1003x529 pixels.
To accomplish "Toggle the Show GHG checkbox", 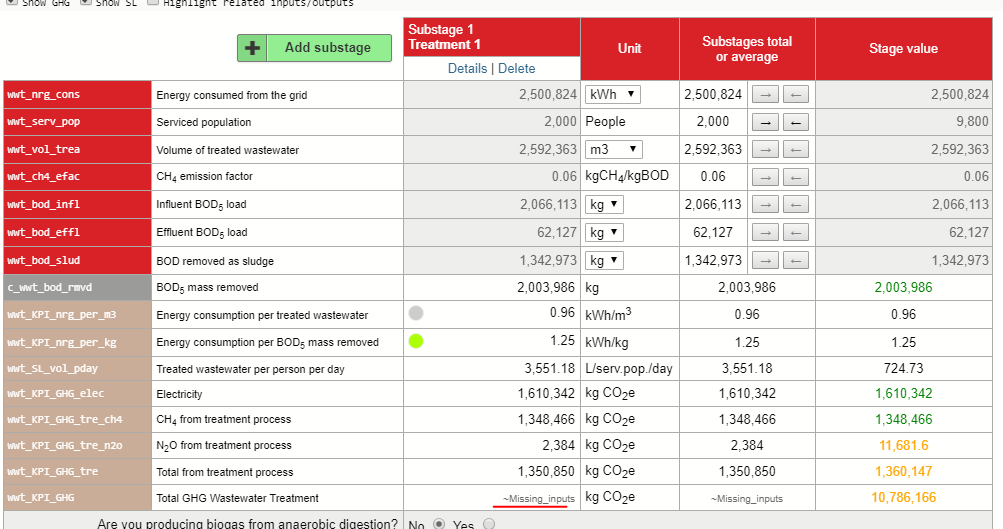I will tap(12, 2).
